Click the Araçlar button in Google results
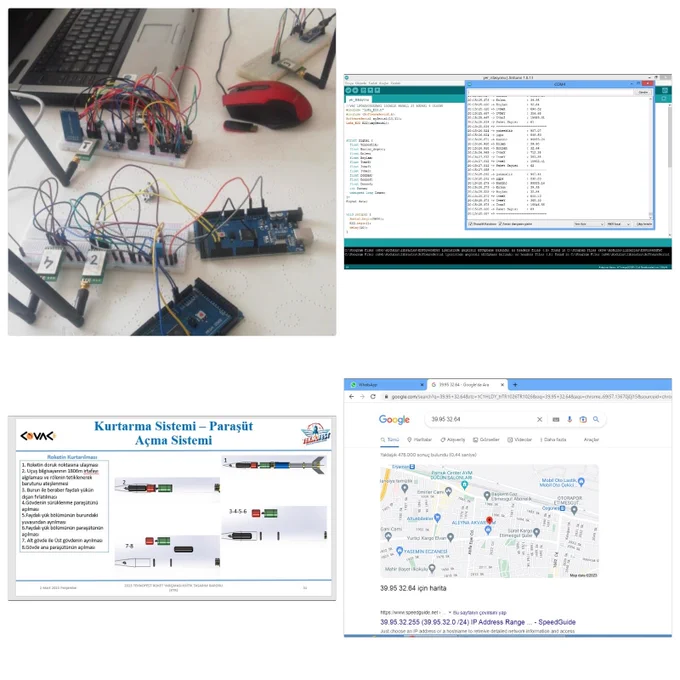The image size is (680, 680). coord(591,440)
